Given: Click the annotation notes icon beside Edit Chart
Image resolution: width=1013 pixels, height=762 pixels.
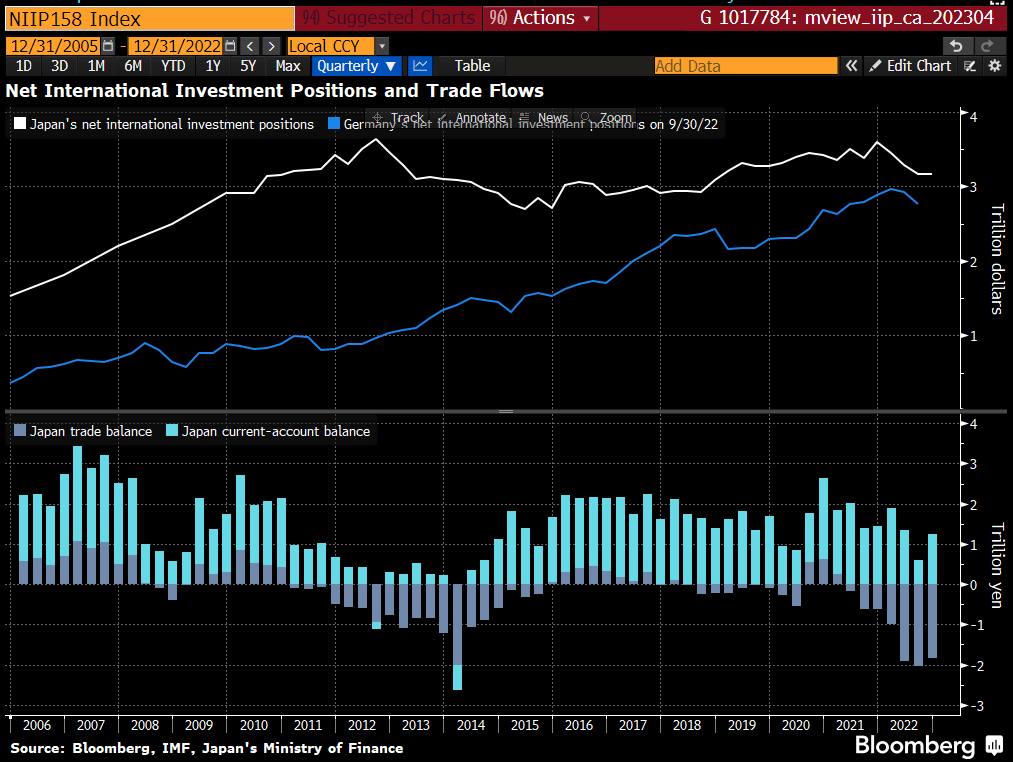Looking at the screenshot, I should pos(970,66).
